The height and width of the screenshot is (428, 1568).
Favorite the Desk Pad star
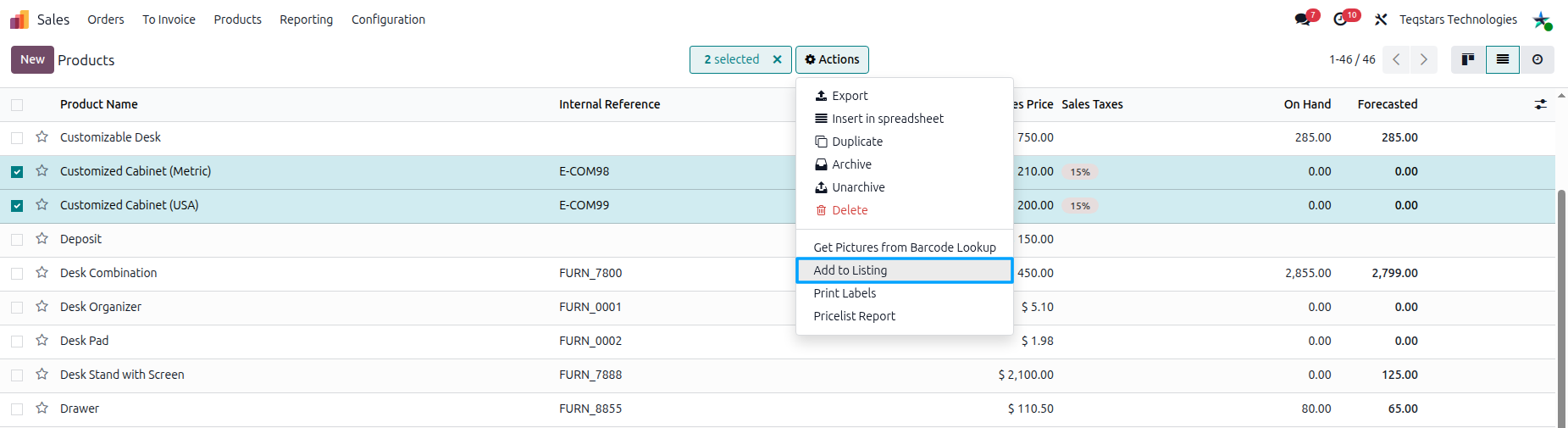(42, 340)
